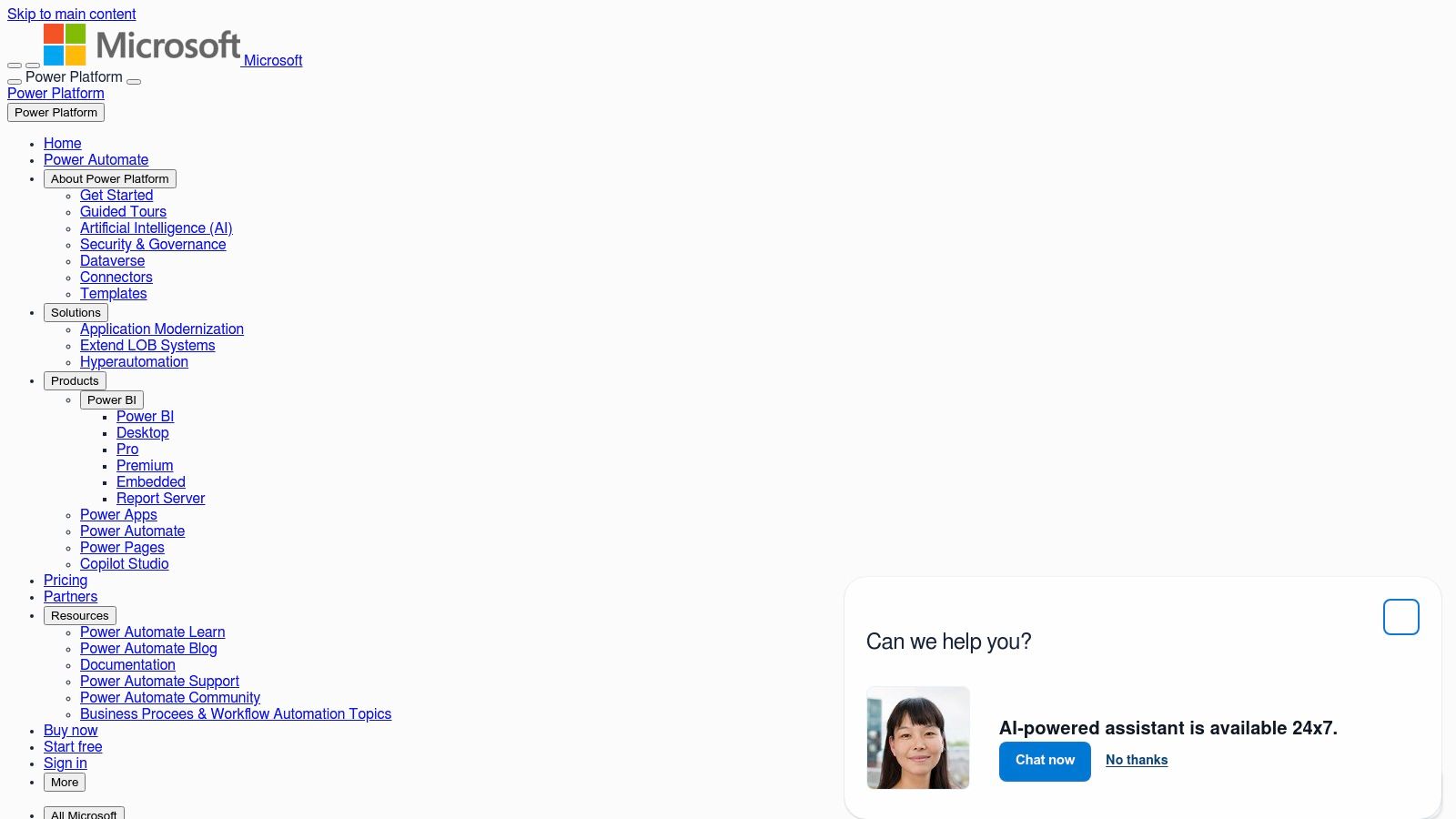Click the Microsoft logo image
This screenshot has width=1456, height=819.
click(142, 45)
